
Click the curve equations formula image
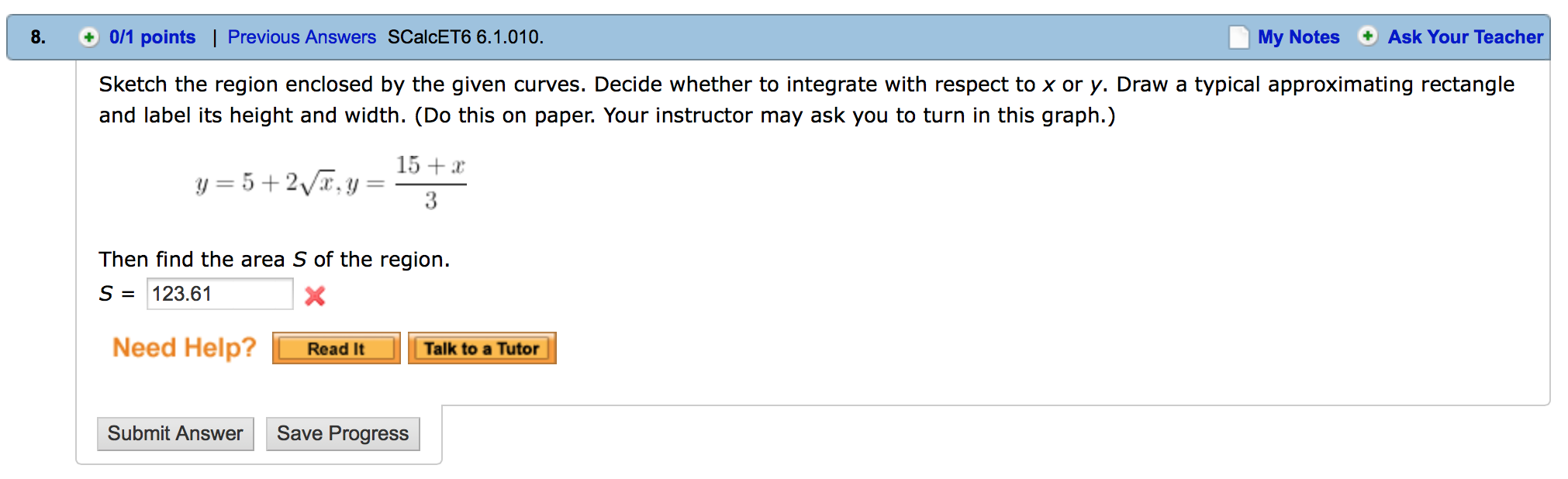coord(331,183)
